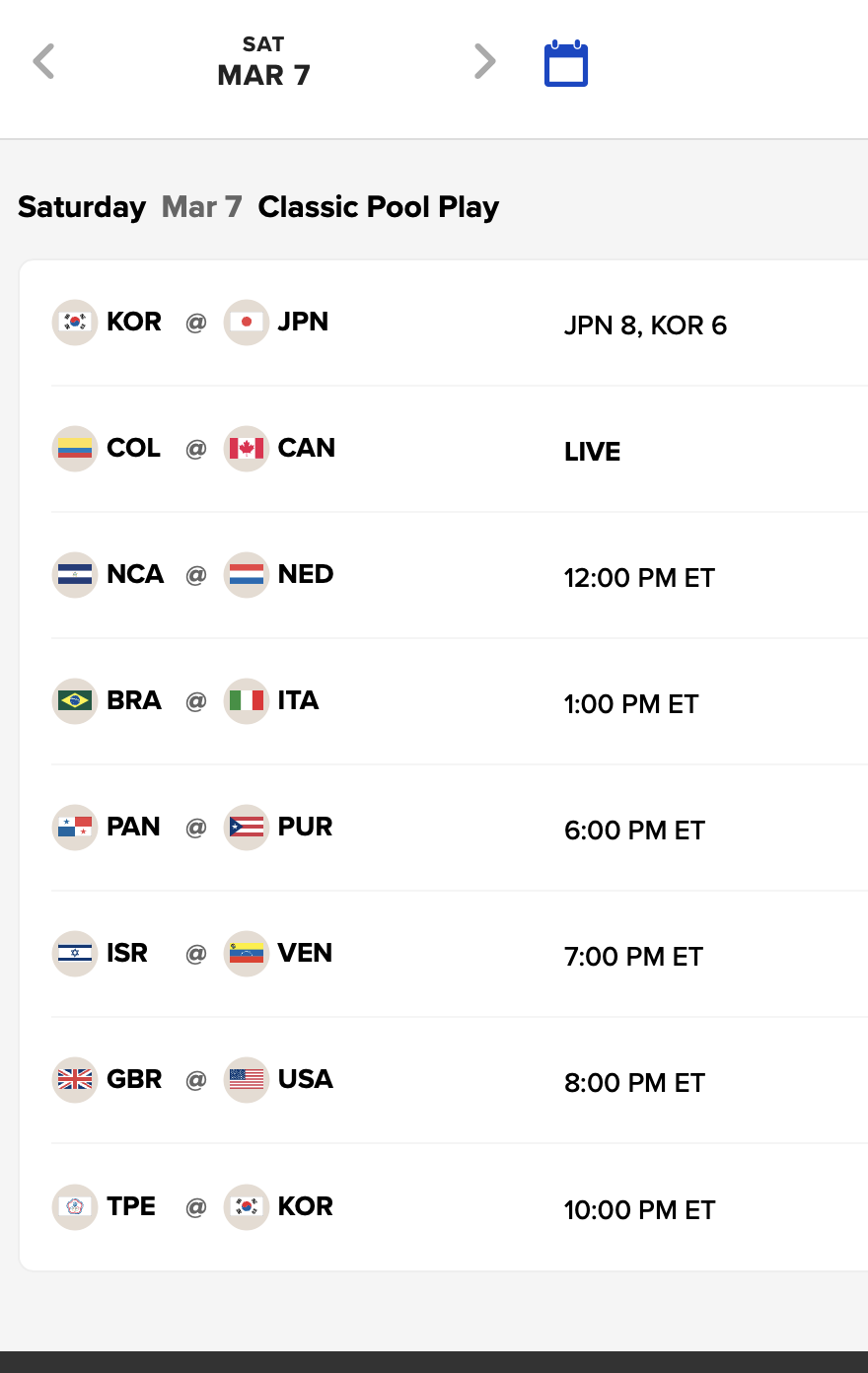Image resolution: width=868 pixels, height=1373 pixels.
Task: Click the Puerto Rico flag icon
Action: [247, 828]
